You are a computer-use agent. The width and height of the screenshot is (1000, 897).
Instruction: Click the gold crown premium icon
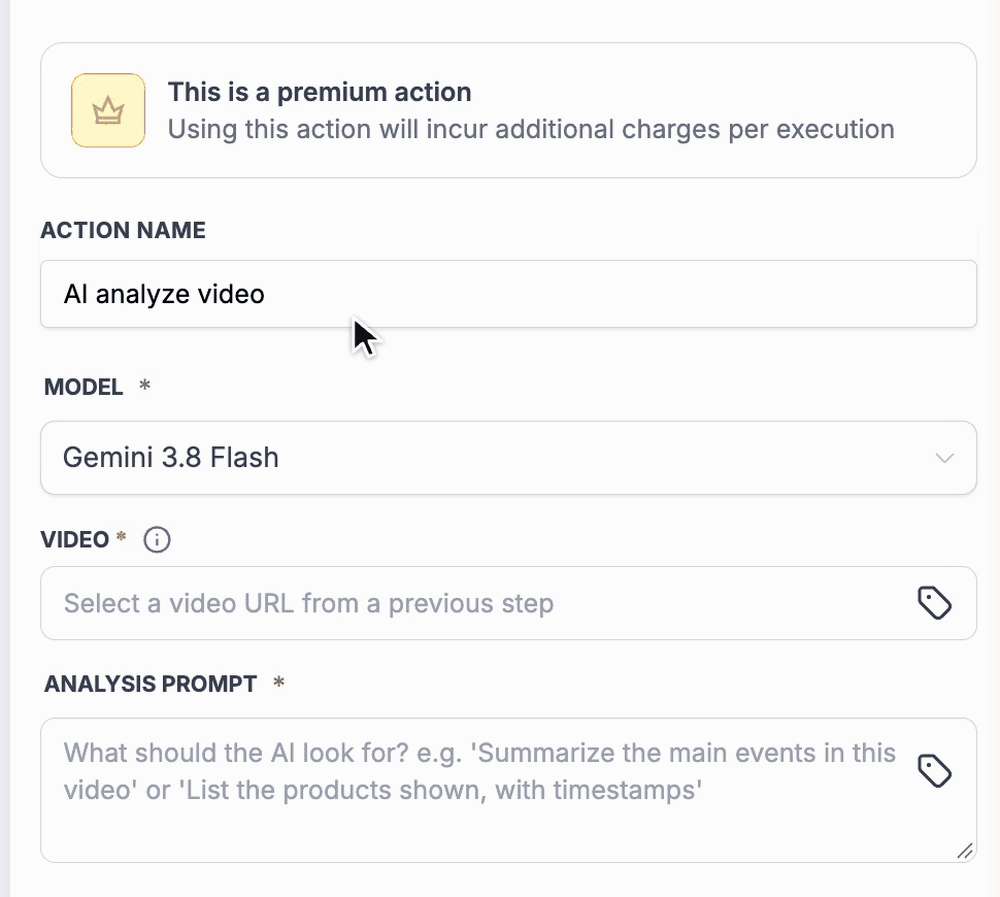108,110
